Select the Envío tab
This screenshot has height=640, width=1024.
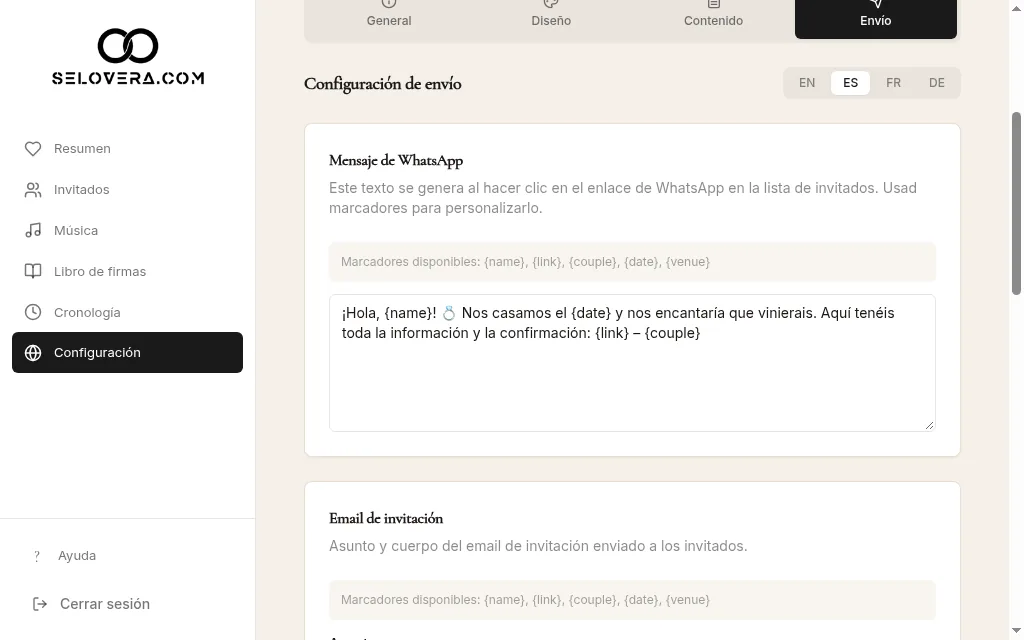pos(876,18)
